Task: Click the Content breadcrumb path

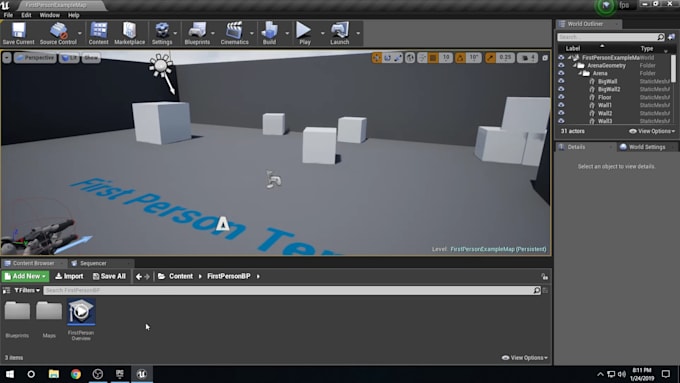Action: point(181,276)
